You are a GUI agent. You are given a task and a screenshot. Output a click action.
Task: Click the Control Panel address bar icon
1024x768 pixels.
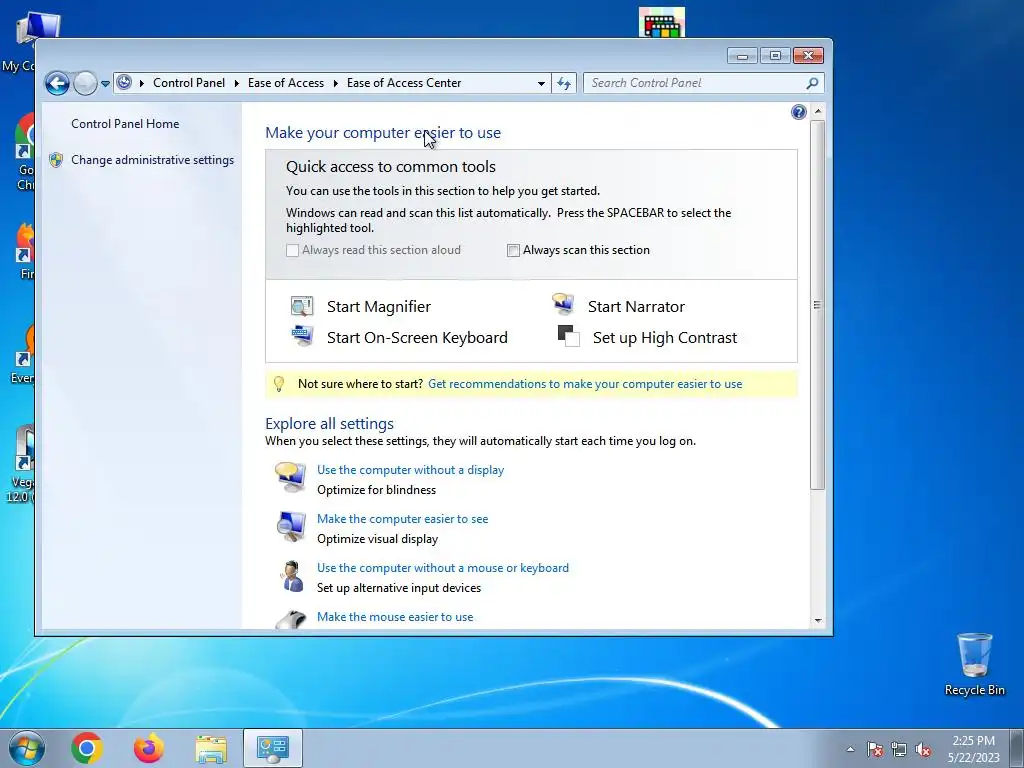124,83
